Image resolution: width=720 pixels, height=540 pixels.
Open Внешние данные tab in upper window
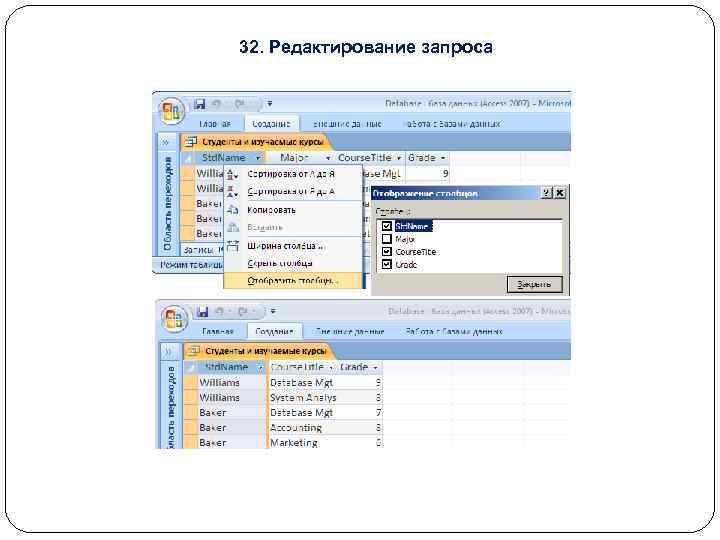pyautogui.click(x=347, y=124)
